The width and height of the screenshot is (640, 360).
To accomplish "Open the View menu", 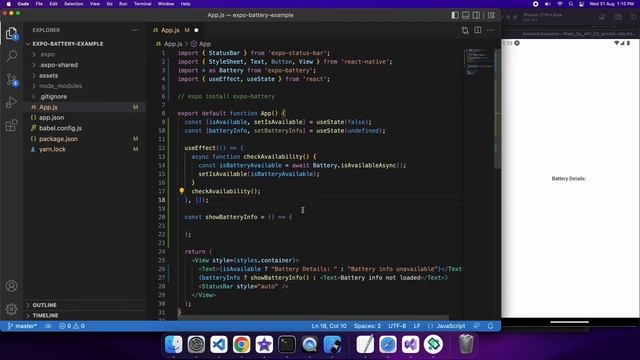I will (95, 4).
